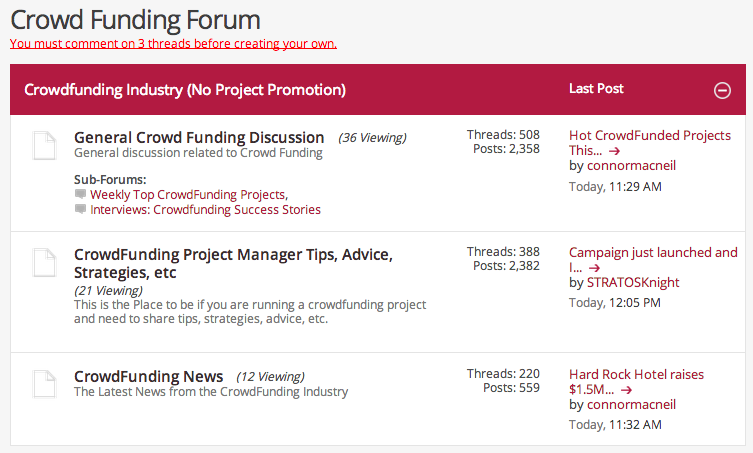The height and width of the screenshot is (453, 753).
Task: Open Hard Rock Hotel raises $1.5M thread
Action: pos(636,374)
